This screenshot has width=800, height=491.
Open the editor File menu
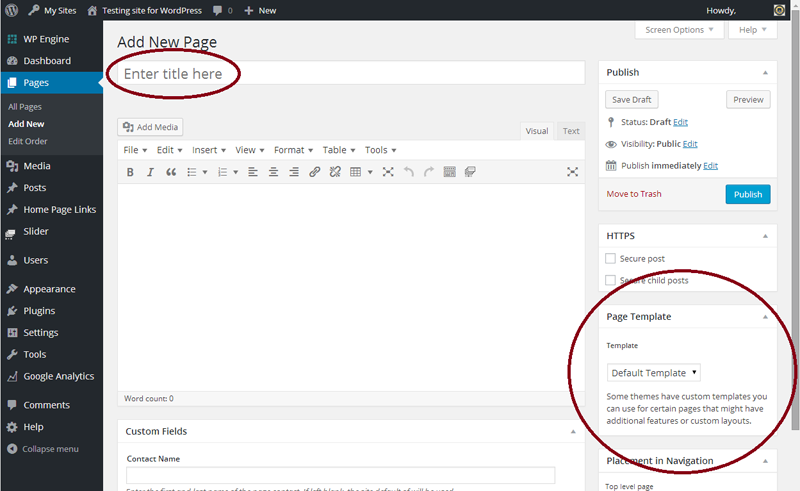coord(135,150)
